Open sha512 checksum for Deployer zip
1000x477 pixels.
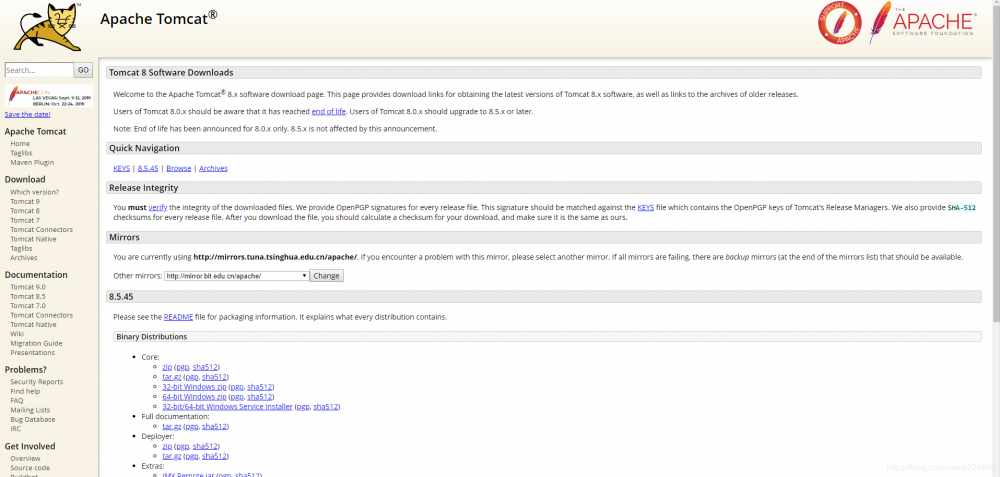205,446
